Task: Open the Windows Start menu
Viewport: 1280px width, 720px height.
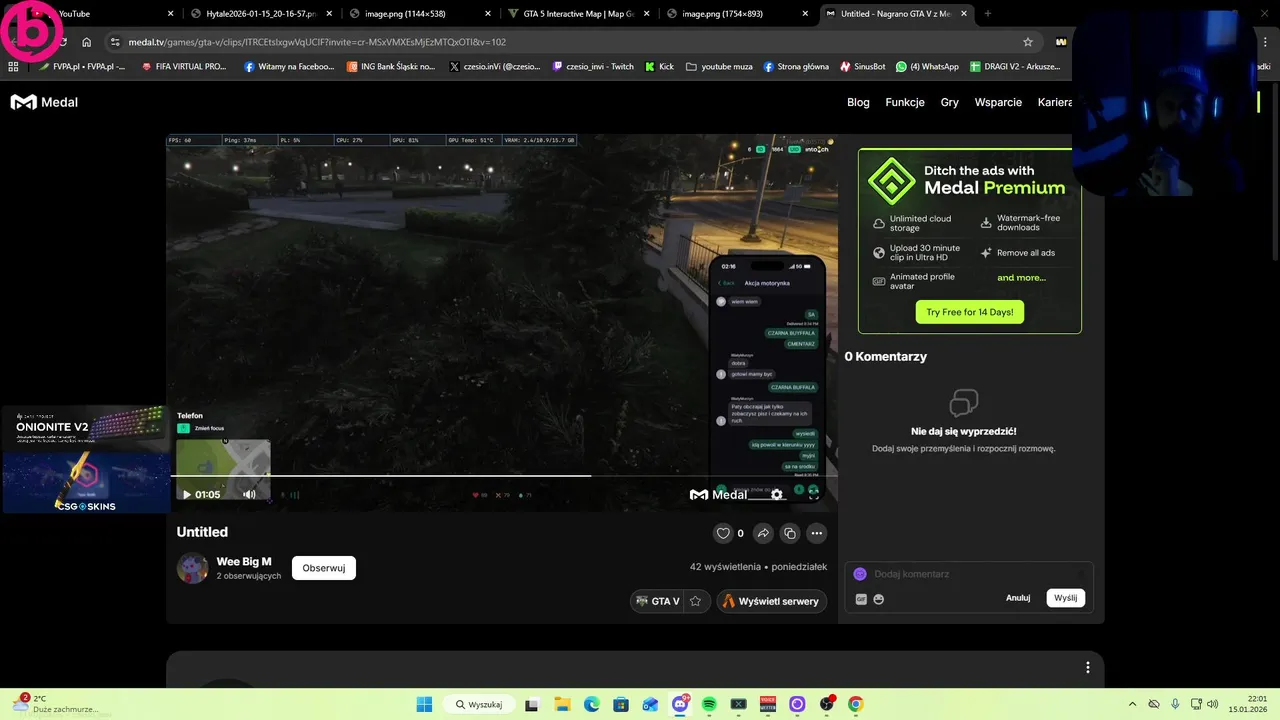Action: pos(424,704)
